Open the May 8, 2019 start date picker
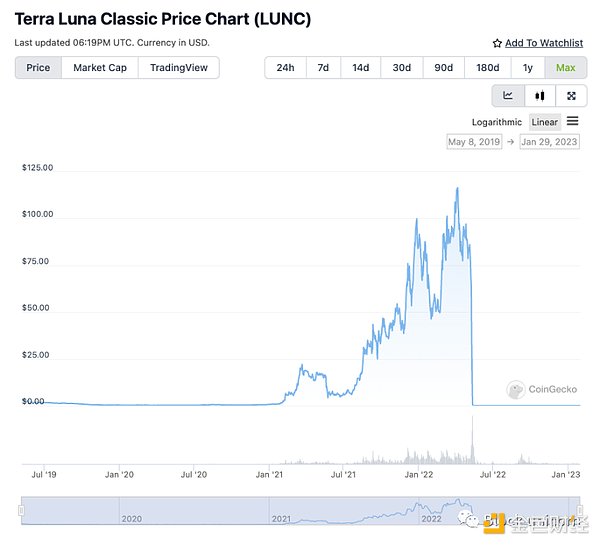600x545 pixels. pyautogui.click(x=474, y=142)
